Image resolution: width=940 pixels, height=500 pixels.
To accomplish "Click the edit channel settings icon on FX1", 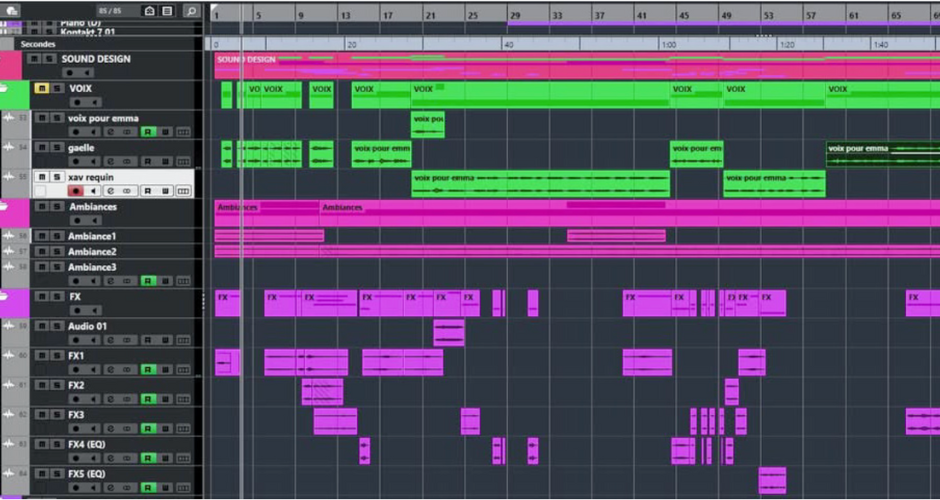I will (x=111, y=370).
